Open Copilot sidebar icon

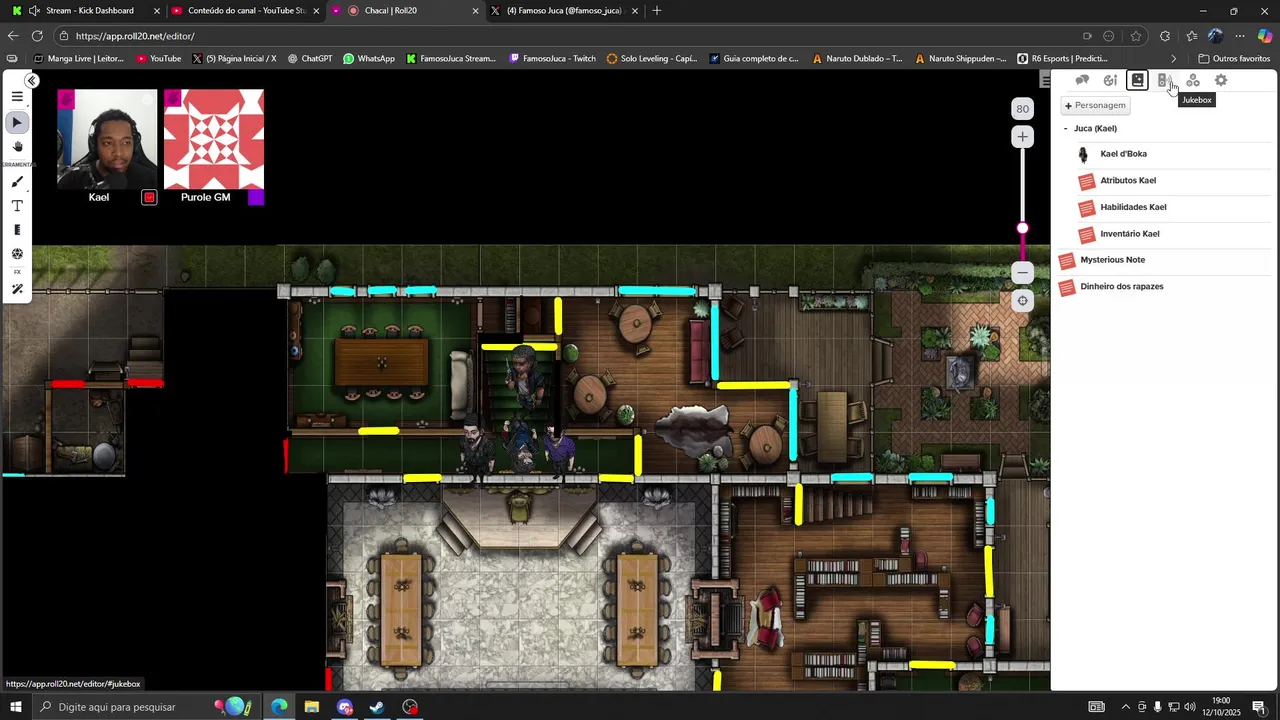[x=1265, y=36]
